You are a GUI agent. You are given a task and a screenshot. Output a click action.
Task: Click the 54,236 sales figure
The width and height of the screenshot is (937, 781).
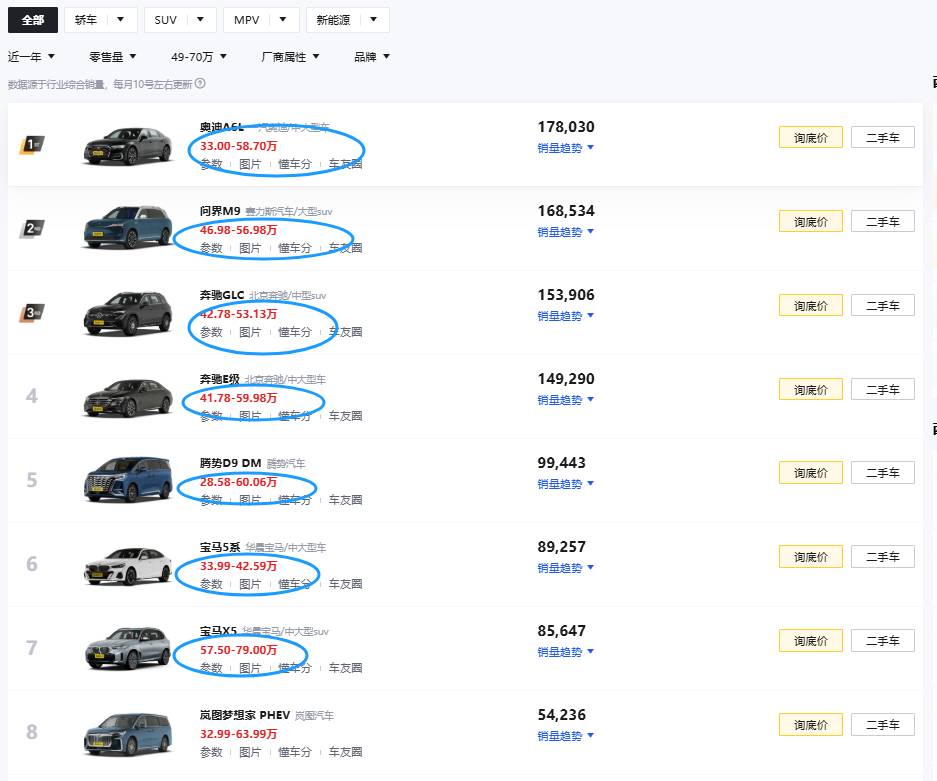(x=562, y=715)
